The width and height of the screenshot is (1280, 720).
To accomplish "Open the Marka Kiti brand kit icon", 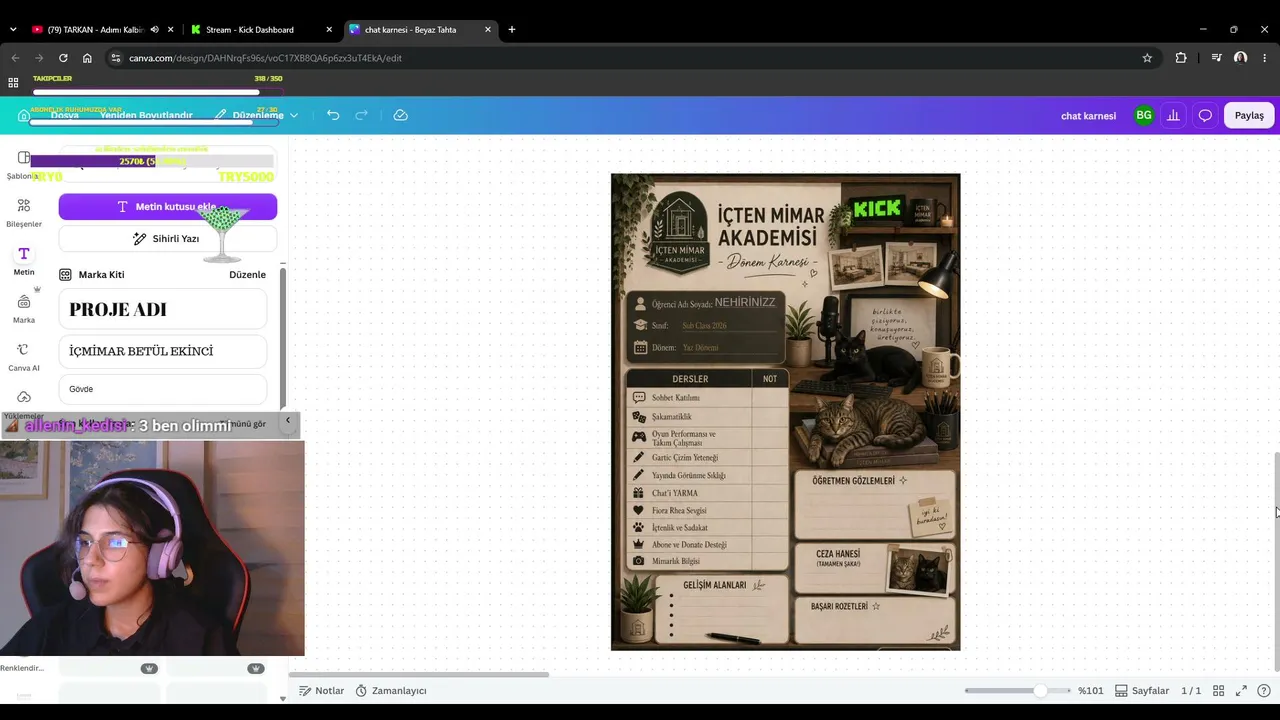I will point(65,274).
